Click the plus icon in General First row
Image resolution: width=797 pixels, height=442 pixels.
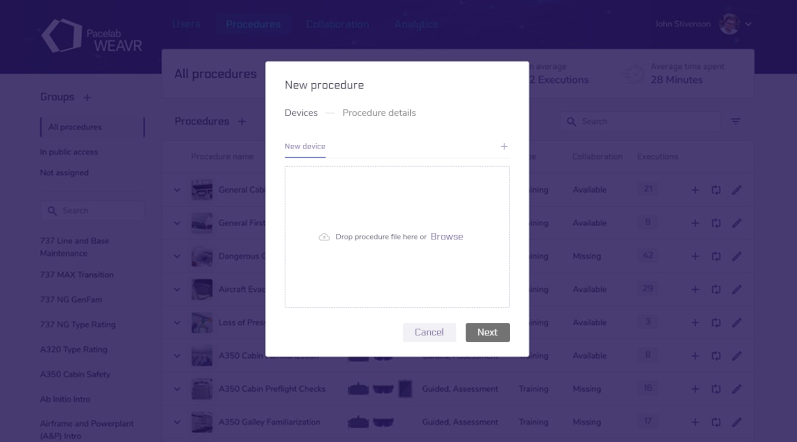pyautogui.click(x=695, y=223)
